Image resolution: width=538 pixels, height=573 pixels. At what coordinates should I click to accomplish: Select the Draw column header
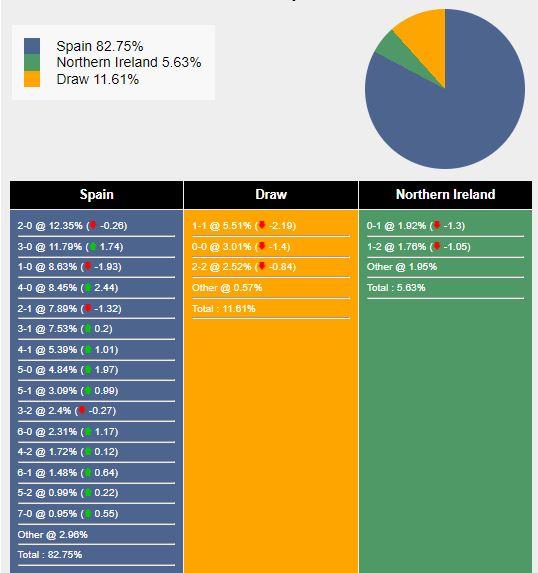point(271,195)
